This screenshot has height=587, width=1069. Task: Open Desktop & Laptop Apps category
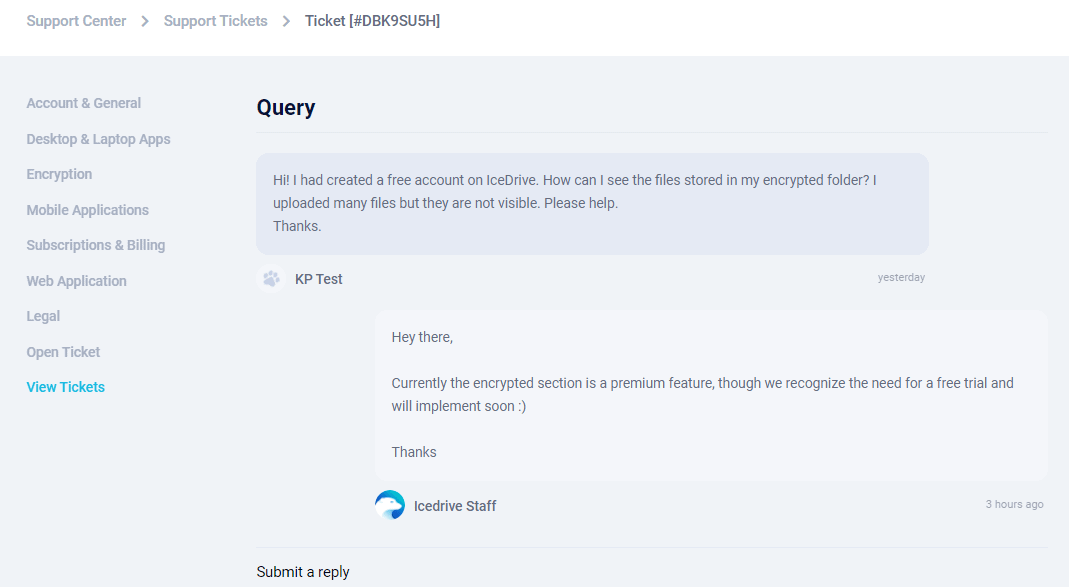(98, 139)
